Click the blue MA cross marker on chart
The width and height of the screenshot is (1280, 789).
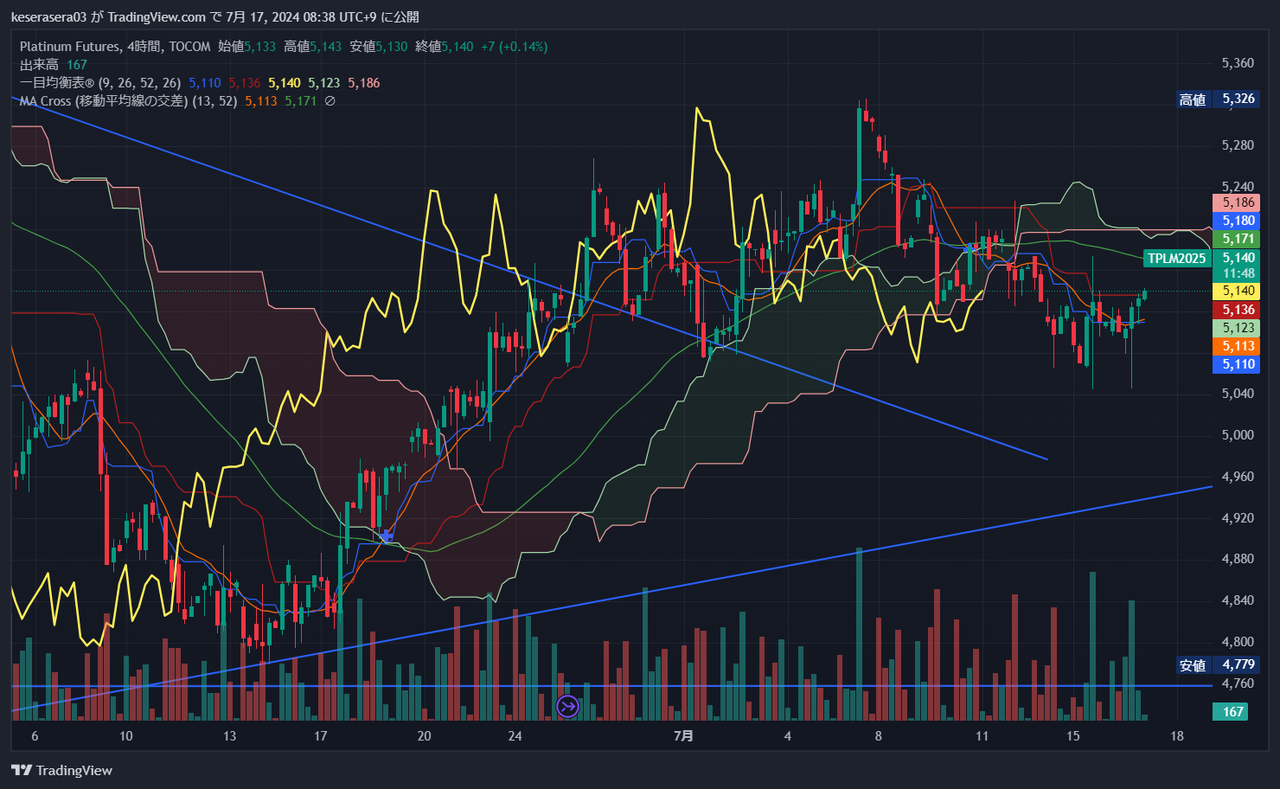tap(386, 536)
